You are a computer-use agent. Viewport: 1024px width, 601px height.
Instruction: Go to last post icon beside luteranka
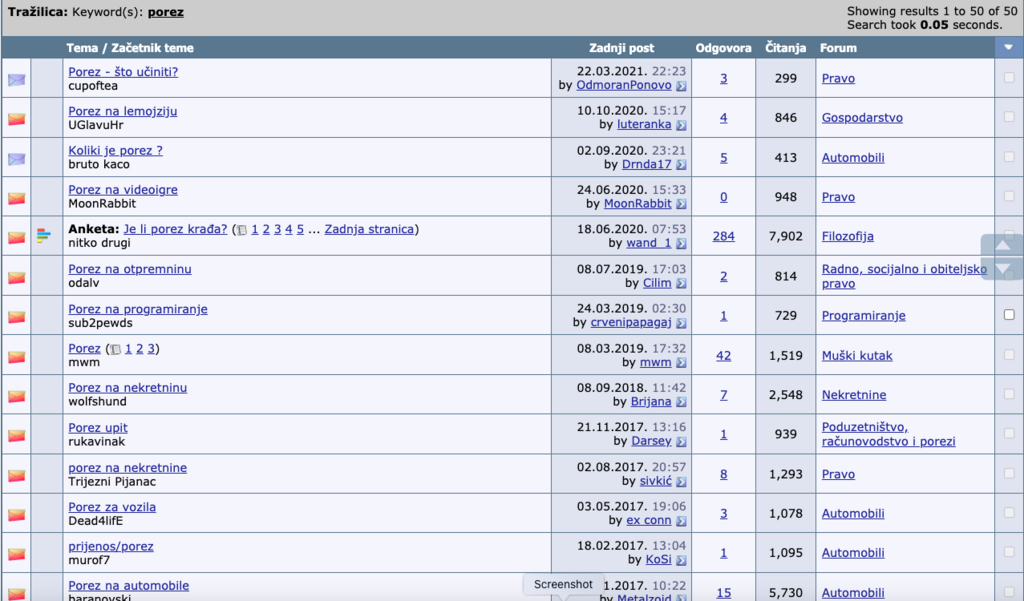(681, 125)
